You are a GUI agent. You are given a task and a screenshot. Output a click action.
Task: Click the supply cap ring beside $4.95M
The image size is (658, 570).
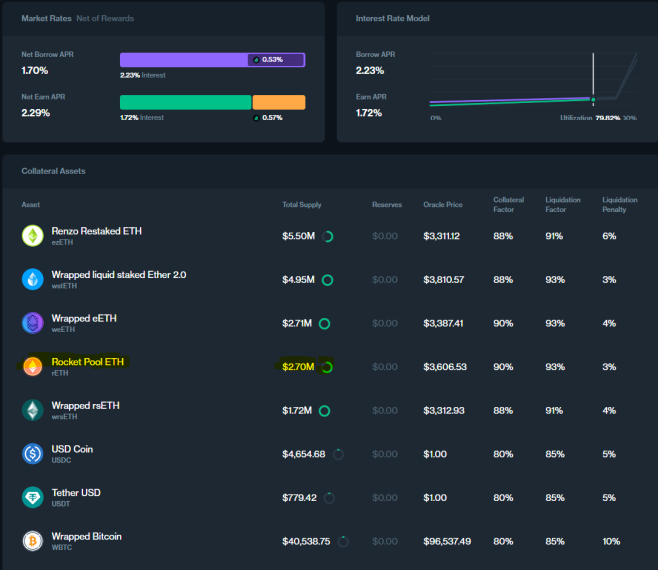tap(327, 280)
